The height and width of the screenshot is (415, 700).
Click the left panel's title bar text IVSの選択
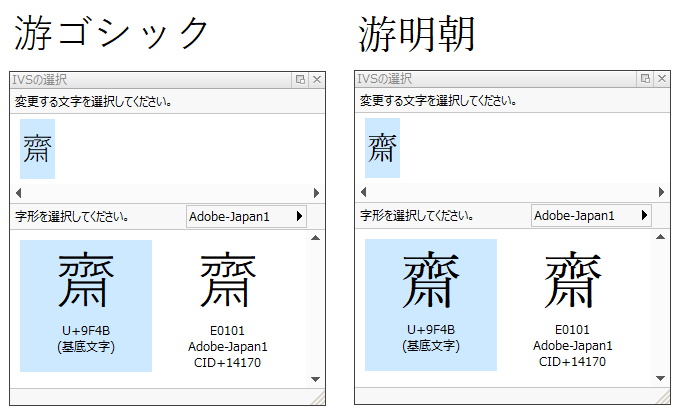tap(40, 80)
